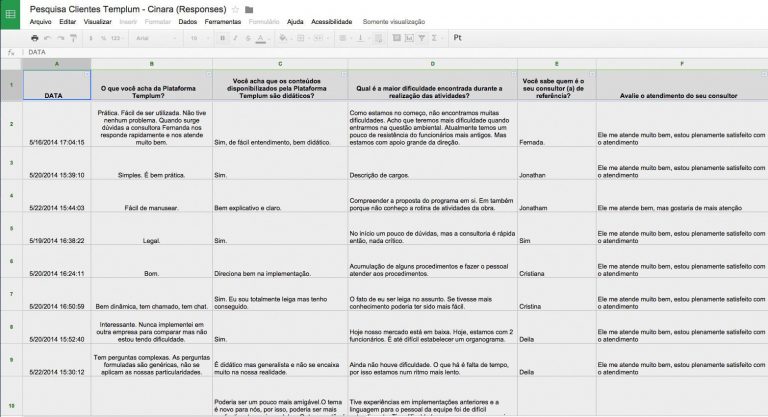Click cell with date 5/16/2014 17:04:15

(x=57, y=124)
